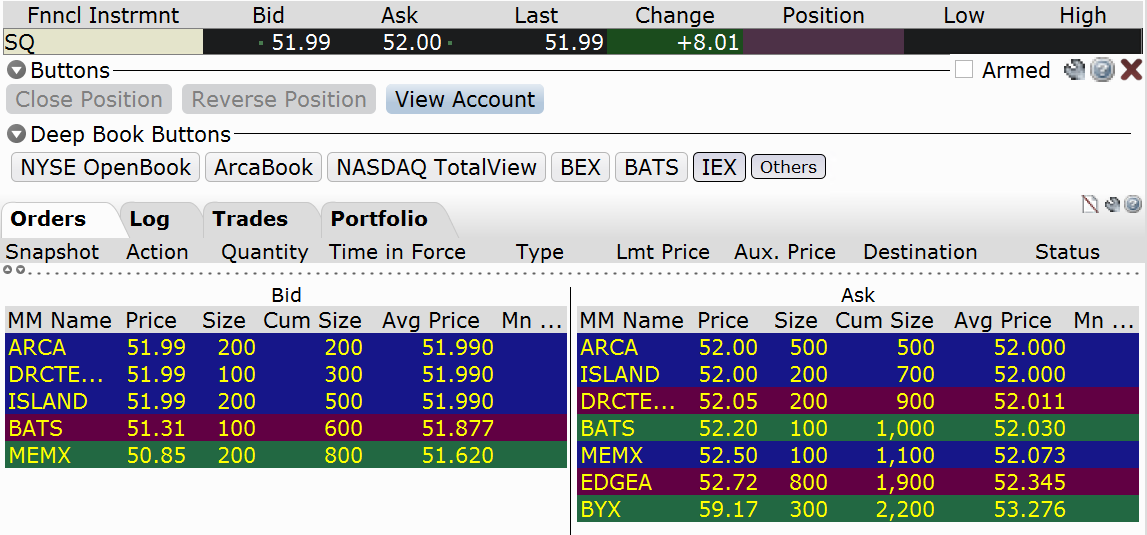Screen dimensions: 1147x535
Task: Open the Portfolio tab
Action: pyautogui.click(x=379, y=219)
